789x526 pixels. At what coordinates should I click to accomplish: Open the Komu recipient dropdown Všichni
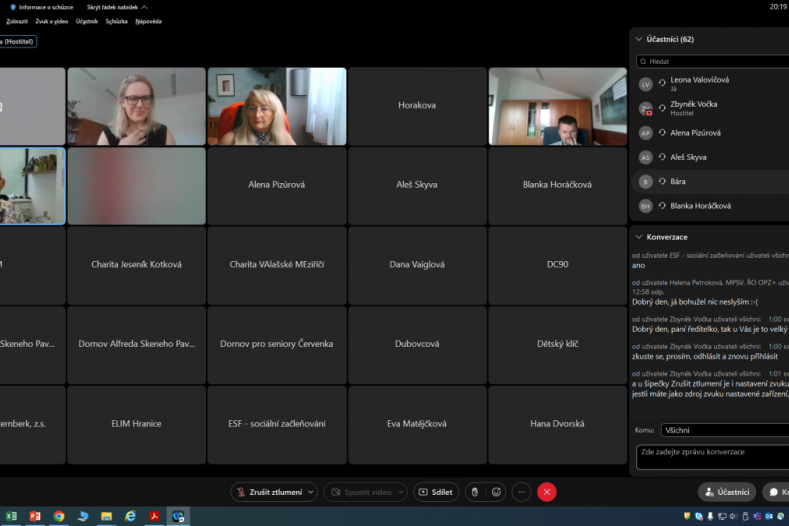click(725, 430)
